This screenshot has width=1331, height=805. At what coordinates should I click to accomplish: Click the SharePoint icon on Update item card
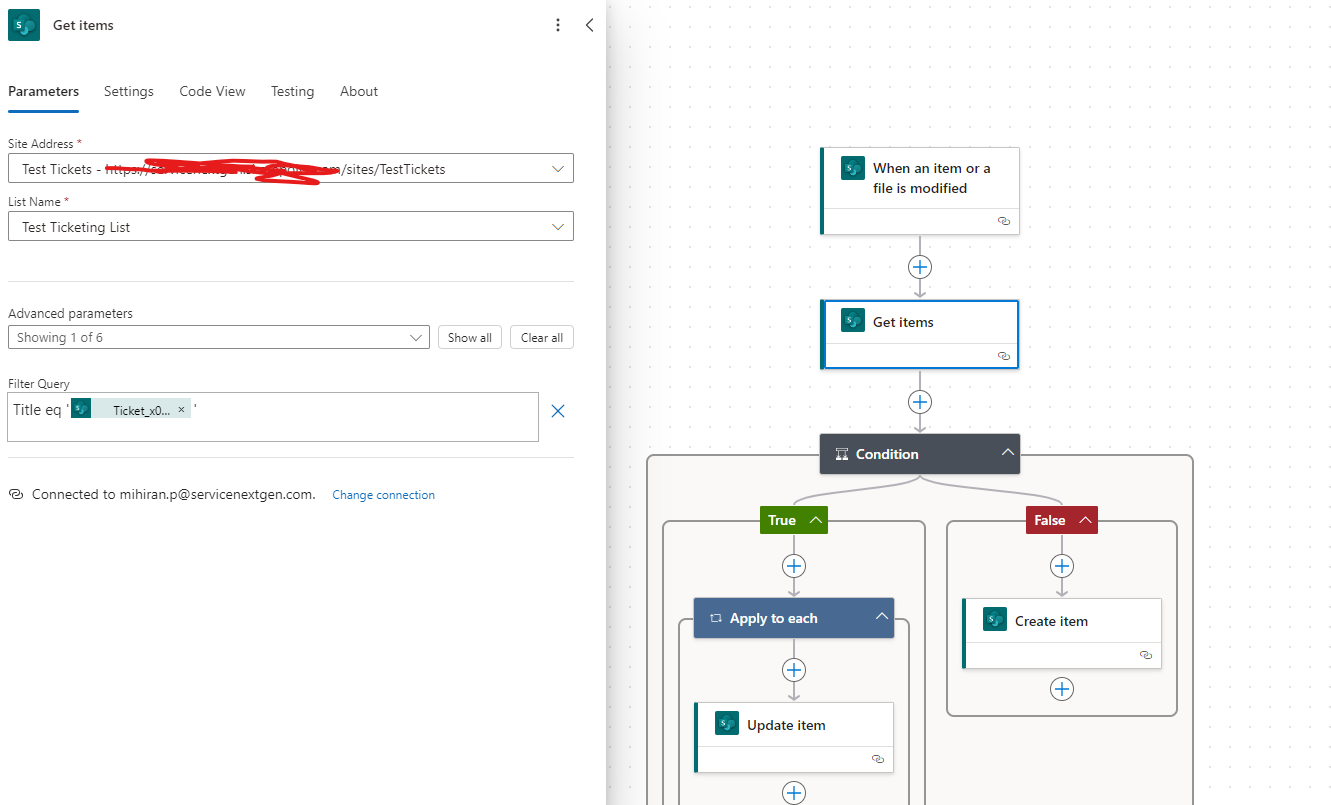coord(727,724)
